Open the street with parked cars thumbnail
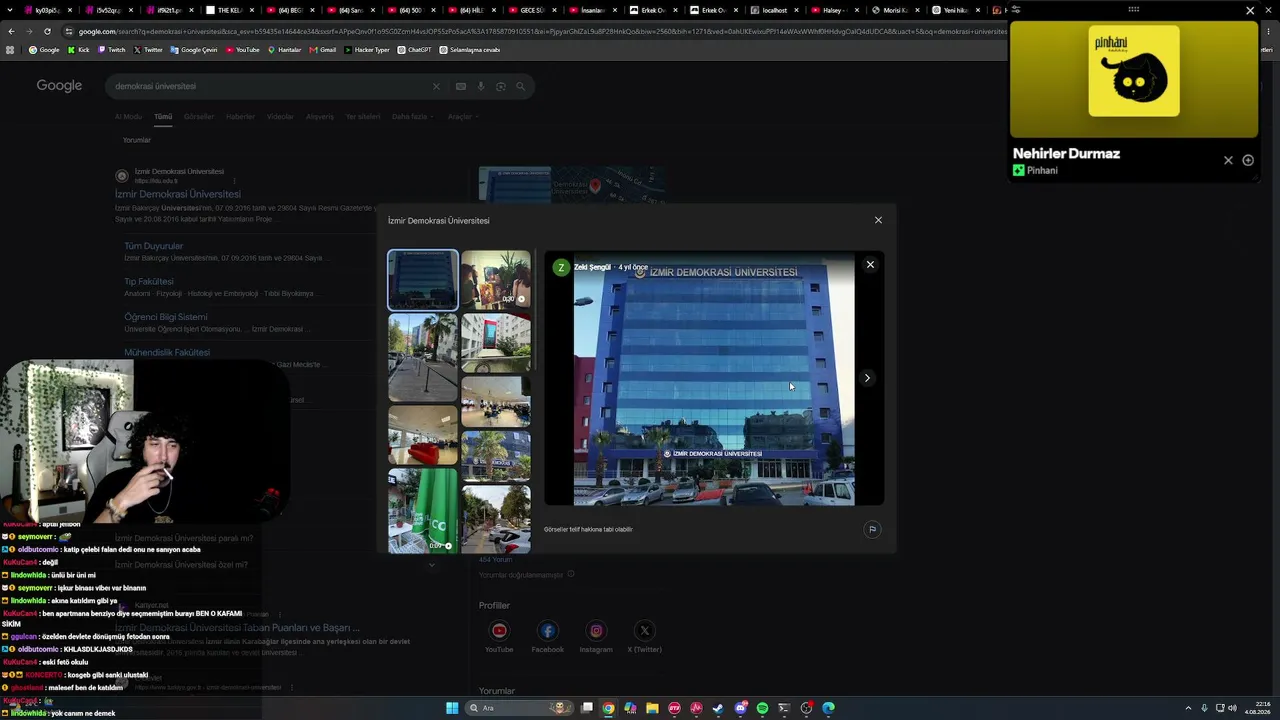Viewport: 1280px width, 720px height. click(496, 519)
